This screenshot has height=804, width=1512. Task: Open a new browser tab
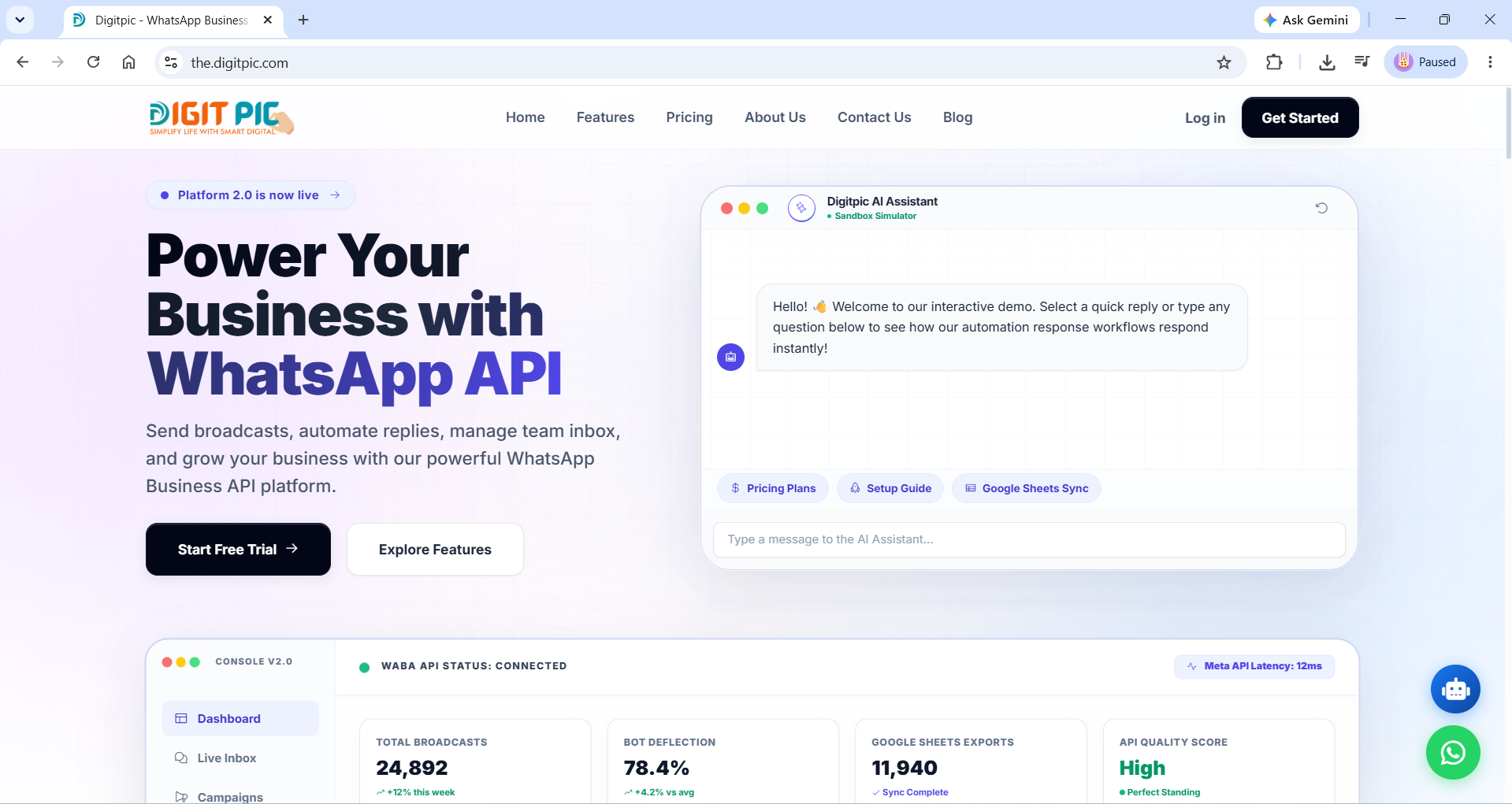(x=303, y=20)
